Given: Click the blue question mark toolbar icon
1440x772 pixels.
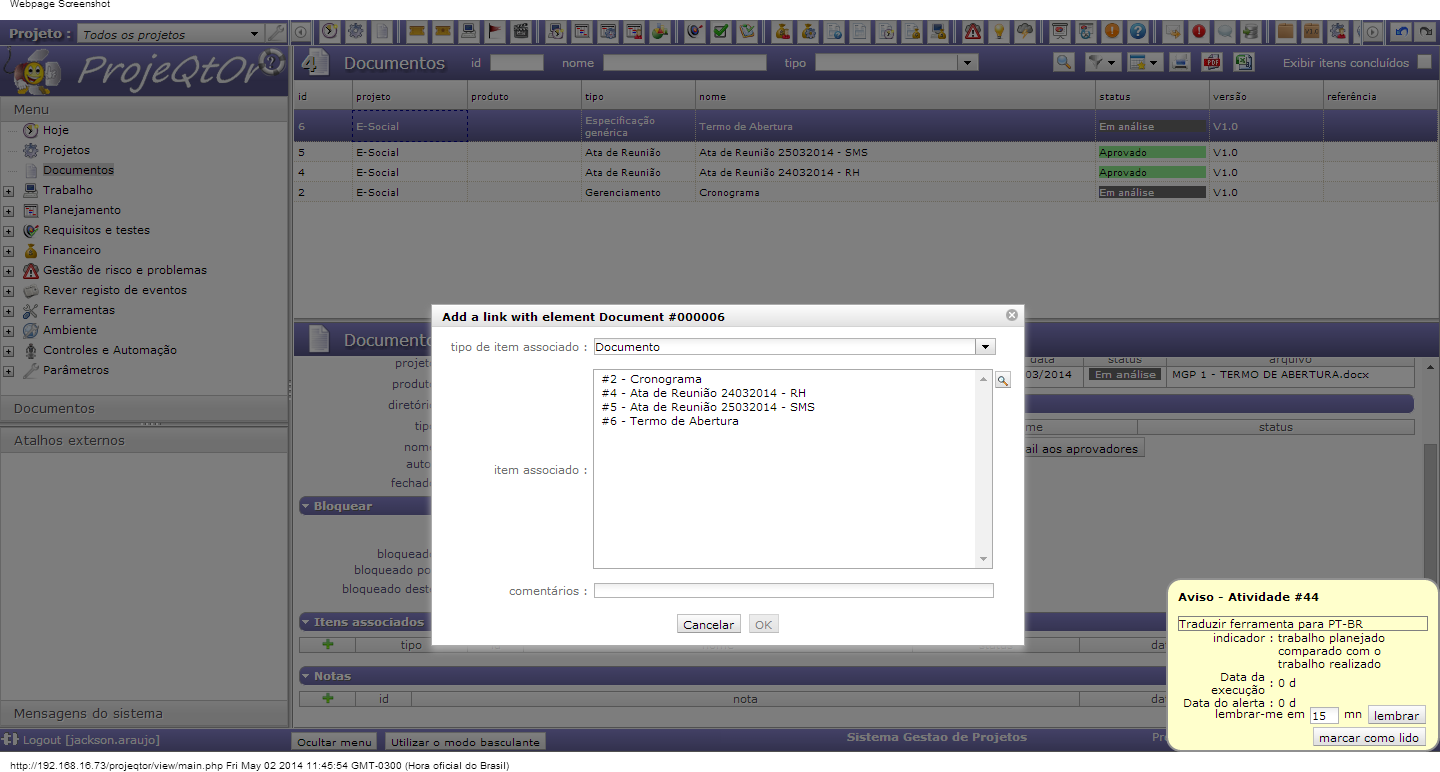Looking at the screenshot, I should click(x=1137, y=31).
